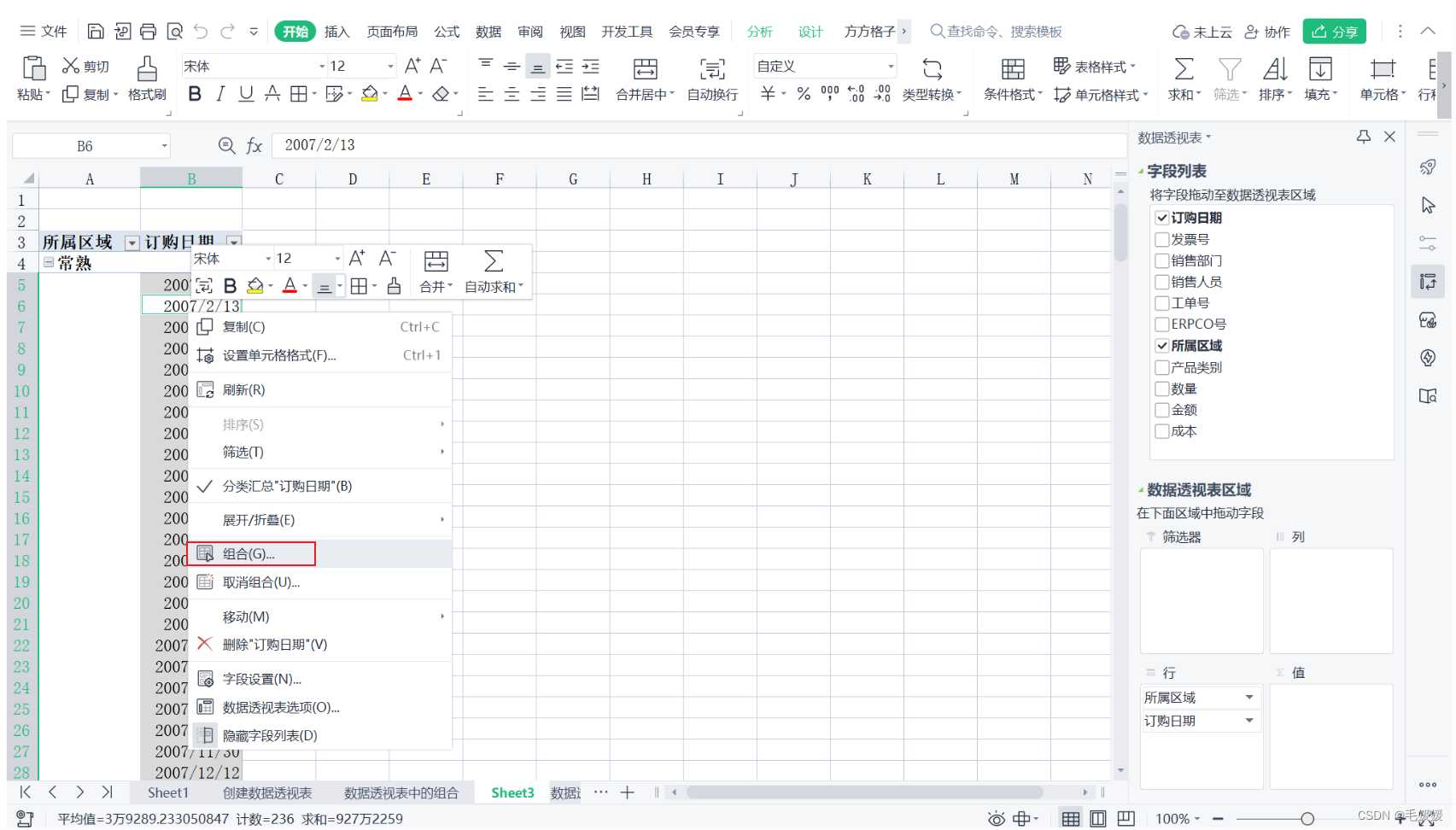Open the 文件 menu button

point(44,32)
